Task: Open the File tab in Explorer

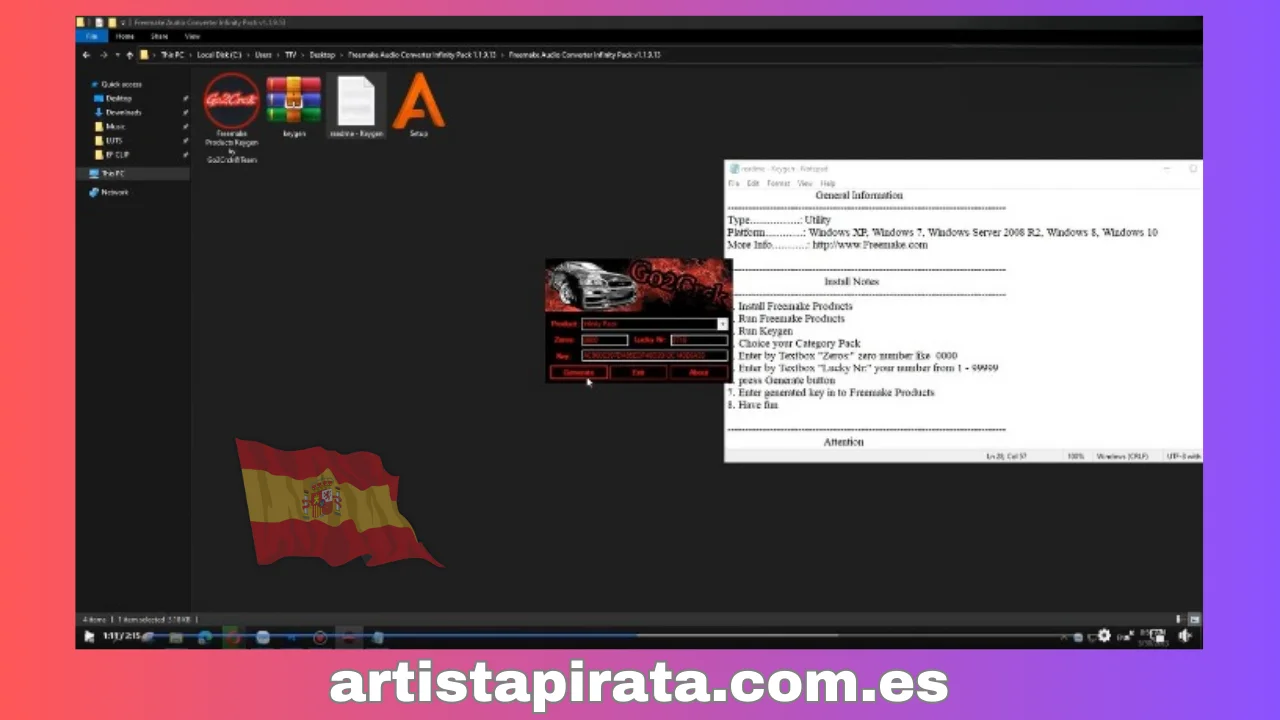Action: pyautogui.click(x=91, y=36)
